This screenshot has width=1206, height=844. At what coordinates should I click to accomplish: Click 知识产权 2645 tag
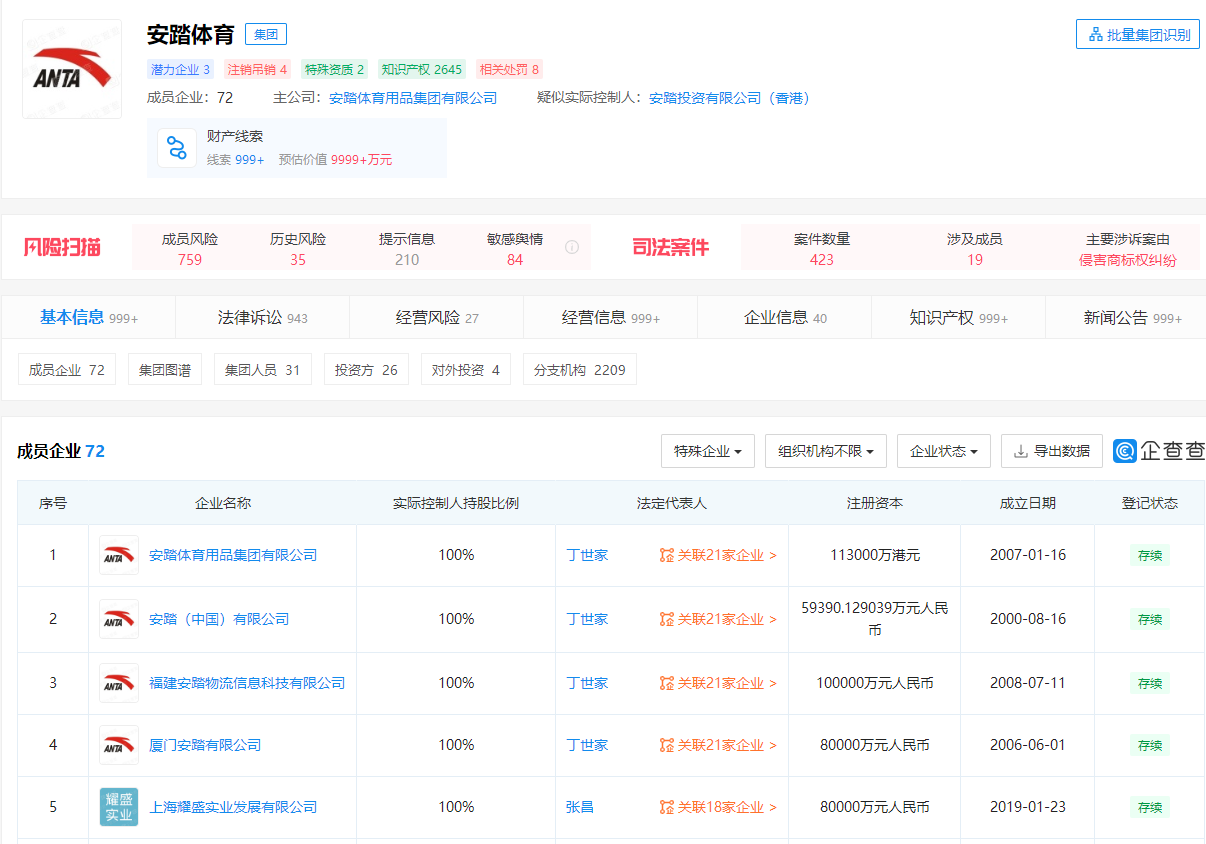point(422,69)
